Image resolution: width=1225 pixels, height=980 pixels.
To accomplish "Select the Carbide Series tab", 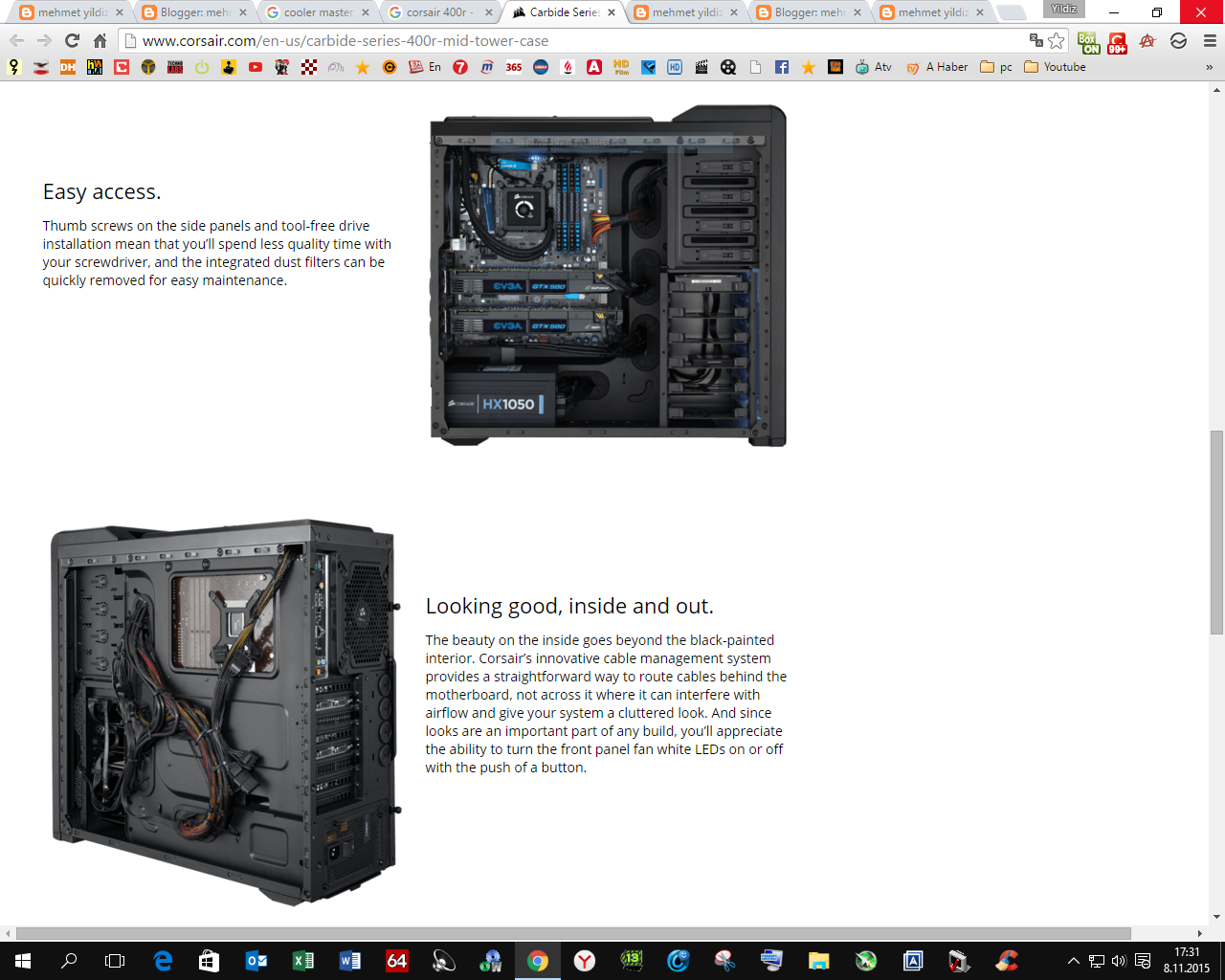I will pyautogui.click(x=563, y=12).
